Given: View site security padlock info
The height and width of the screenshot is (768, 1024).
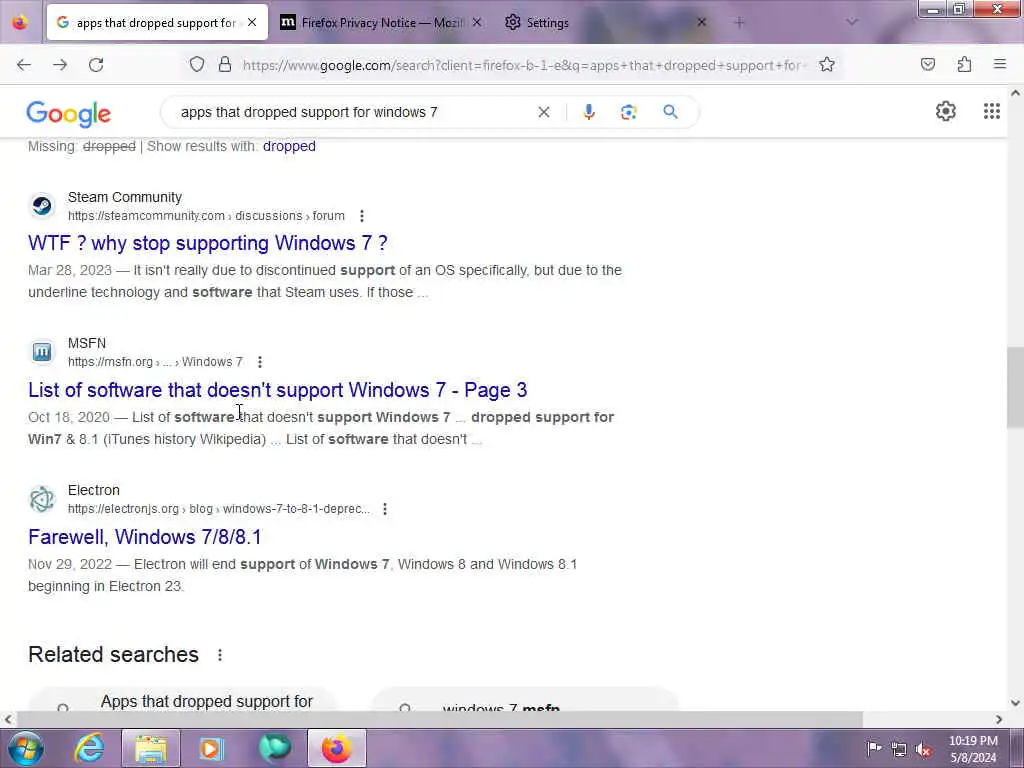Looking at the screenshot, I should (x=225, y=65).
